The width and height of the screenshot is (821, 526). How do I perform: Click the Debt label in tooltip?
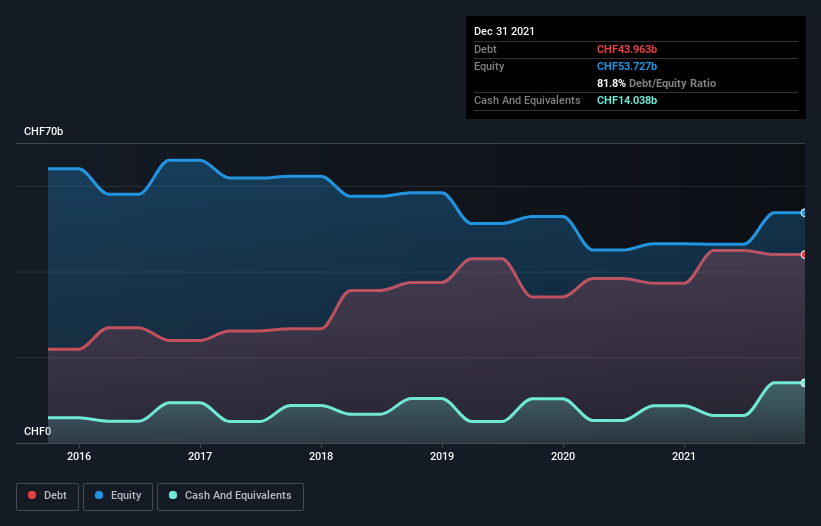point(485,49)
